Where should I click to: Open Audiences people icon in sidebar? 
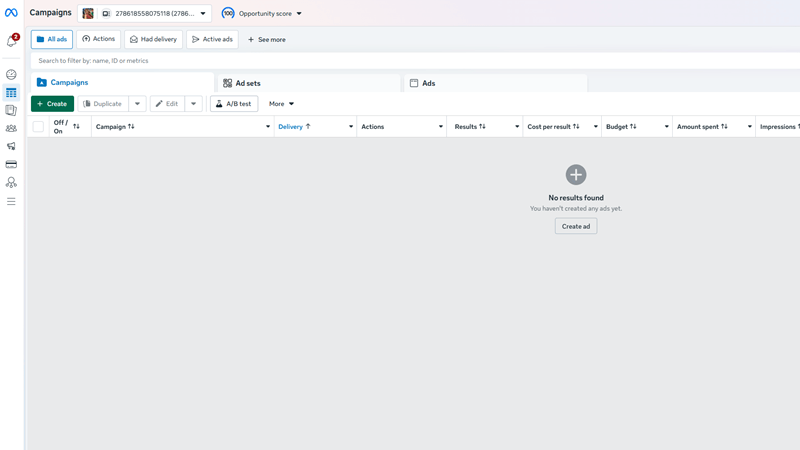click(11, 129)
